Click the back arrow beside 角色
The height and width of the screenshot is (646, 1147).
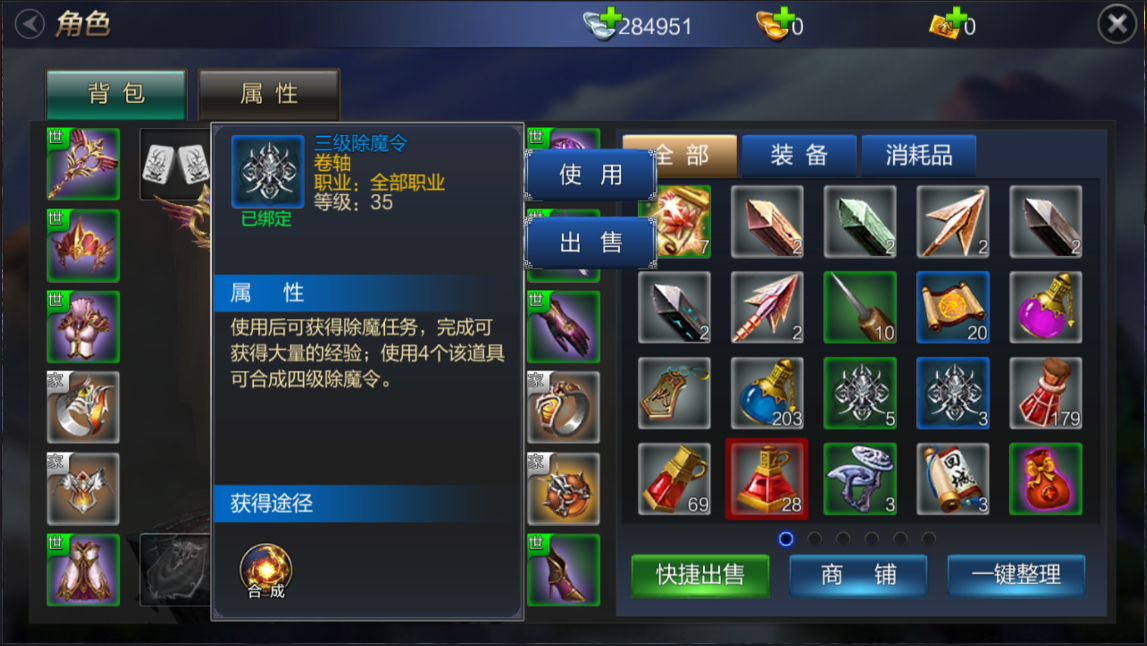29,24
